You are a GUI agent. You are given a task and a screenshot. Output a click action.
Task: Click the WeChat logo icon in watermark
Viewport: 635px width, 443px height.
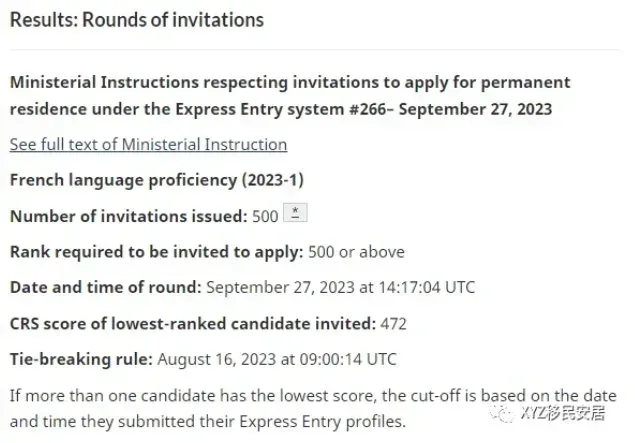tap(501, 413)
